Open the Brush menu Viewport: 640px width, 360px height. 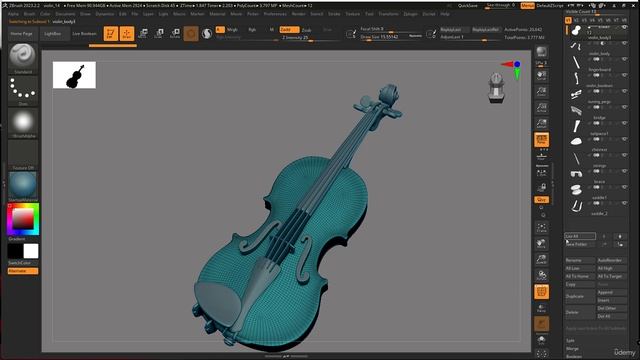pyautogui.click(x=29, y=14)
